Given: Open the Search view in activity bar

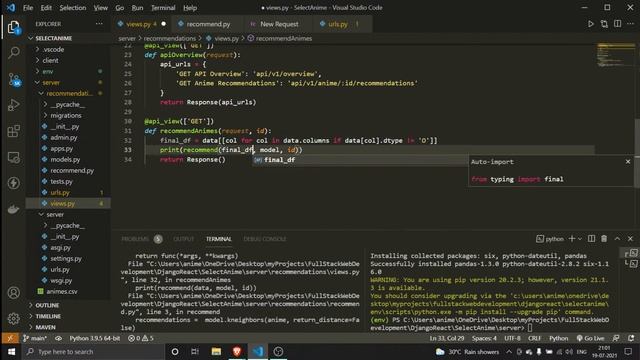Looking at the screenshot, I should tap(13, 53).
